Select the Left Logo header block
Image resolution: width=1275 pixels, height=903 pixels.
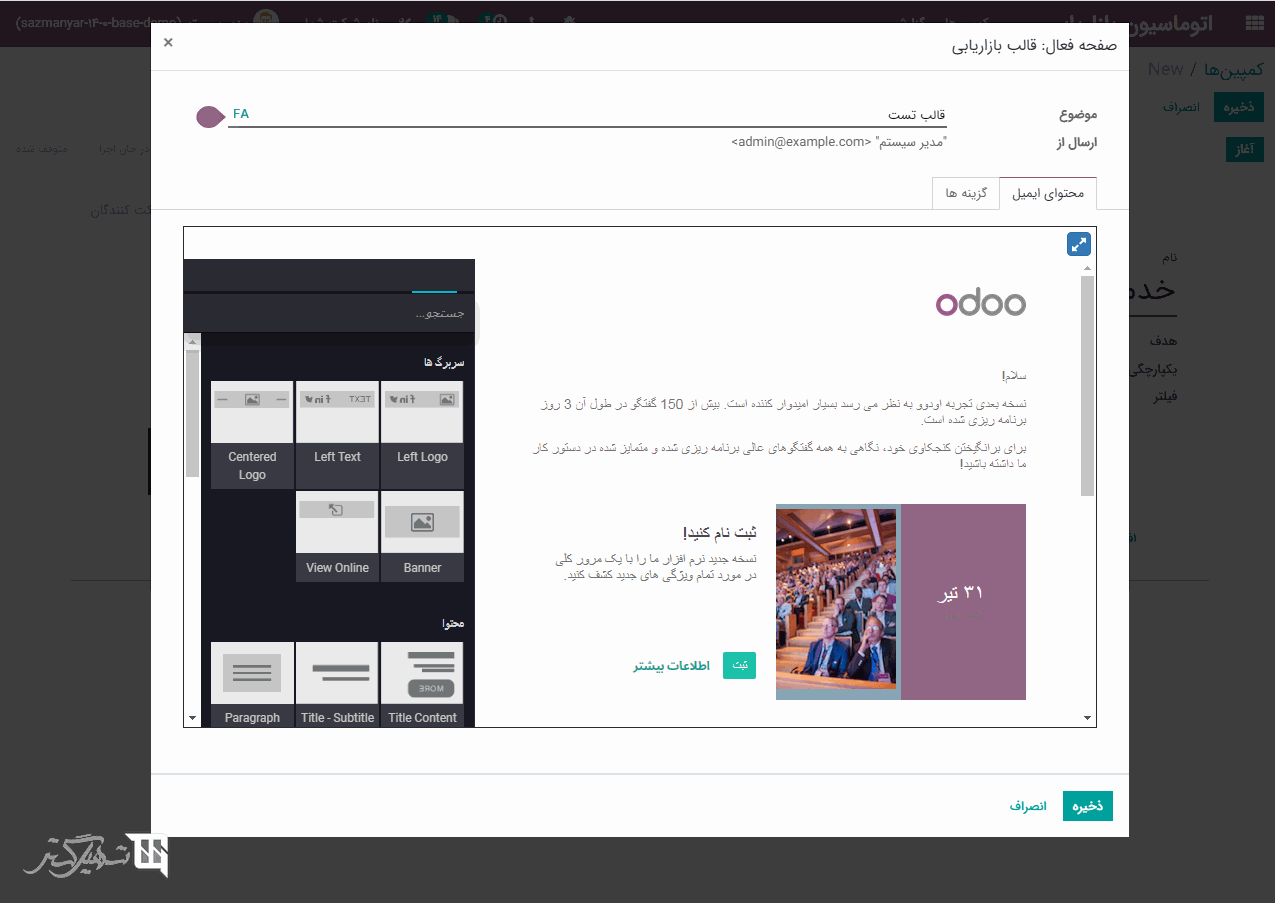422,434
